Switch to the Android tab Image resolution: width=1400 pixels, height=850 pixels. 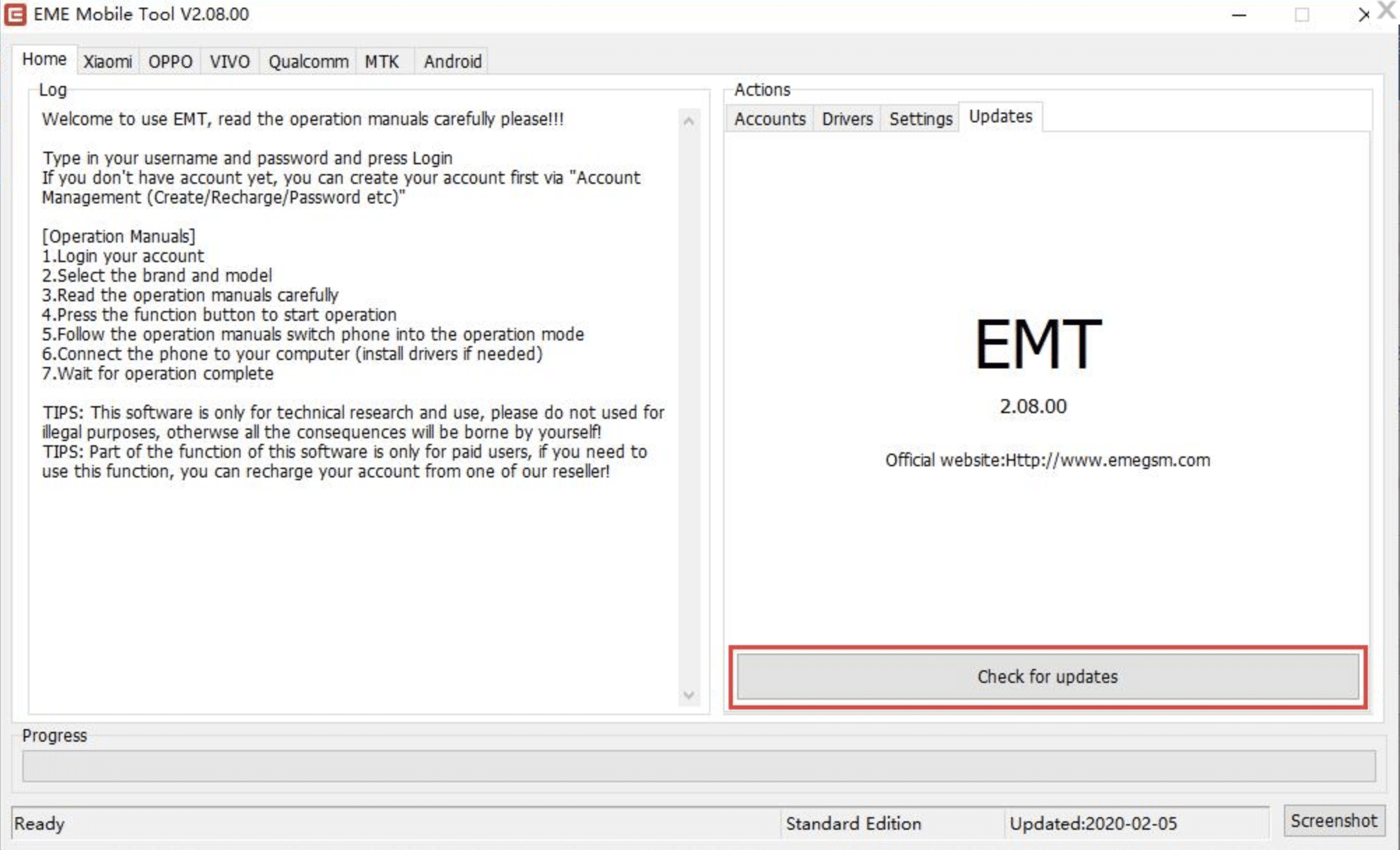pos(452,62)
